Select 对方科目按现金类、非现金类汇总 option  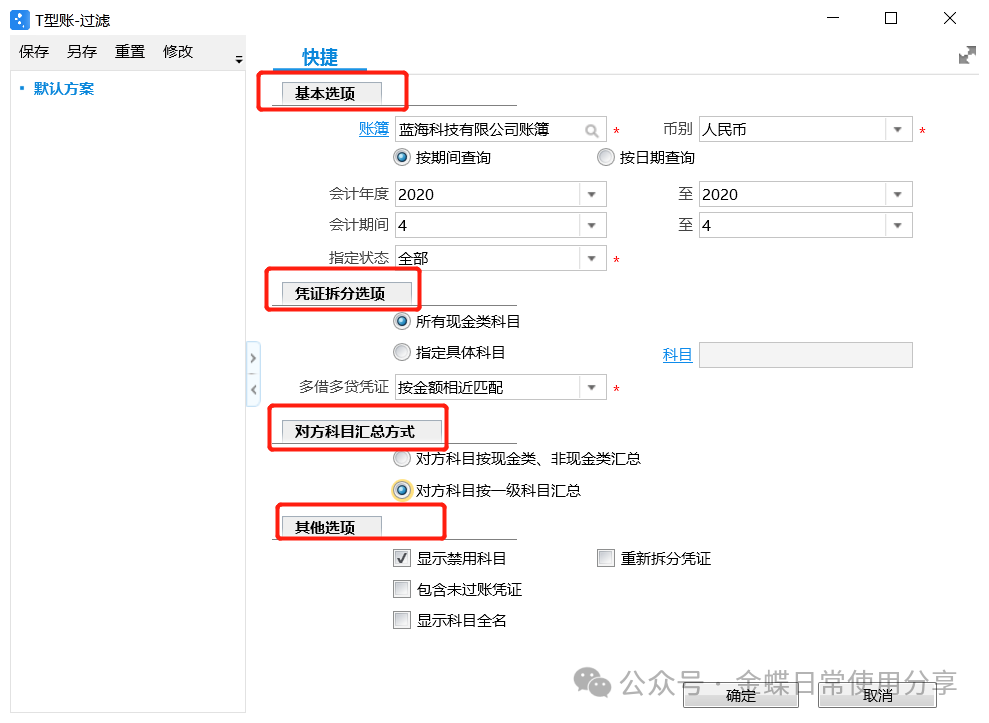click(x=403, y=459)
